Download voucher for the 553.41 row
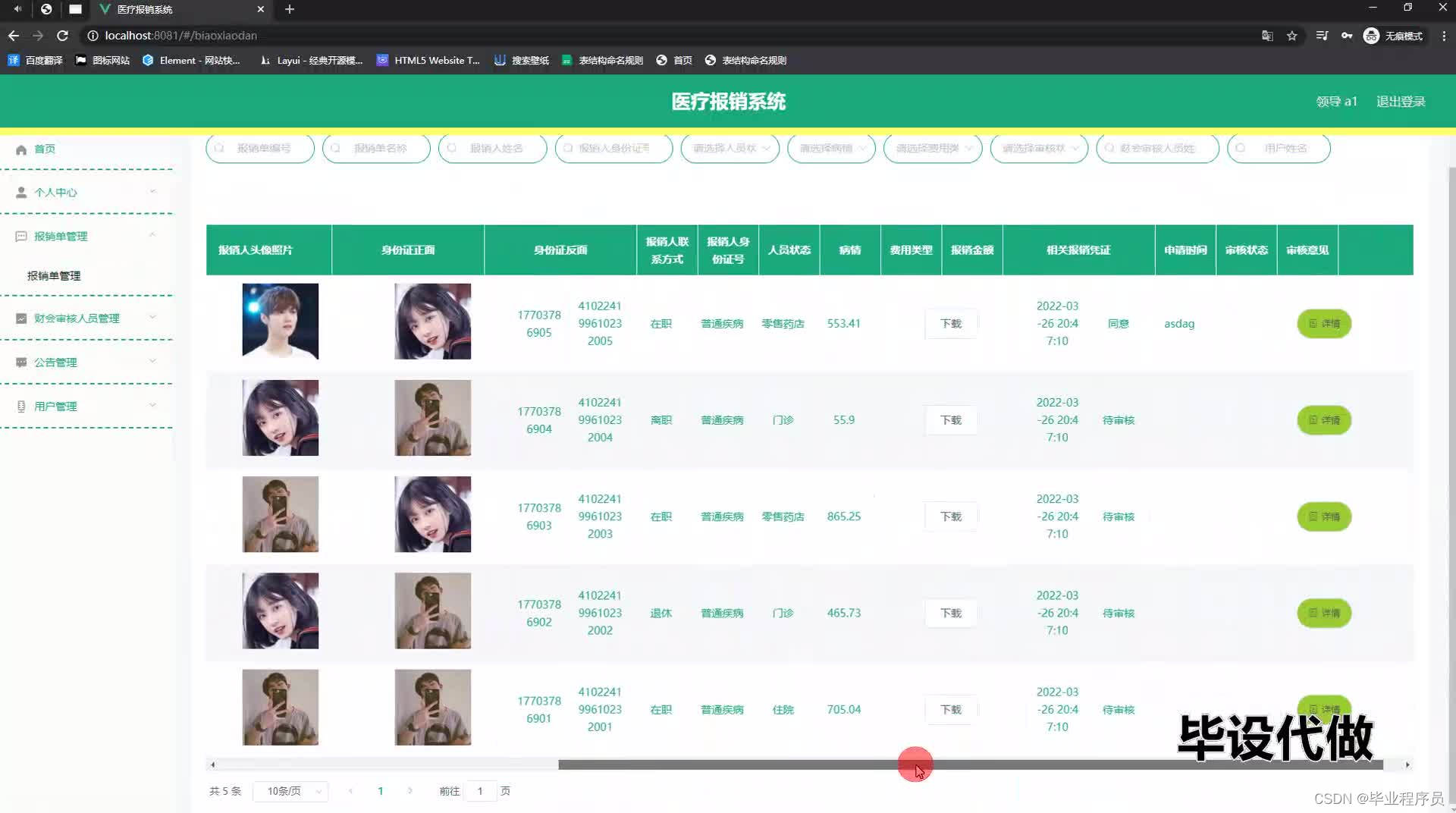 click(x=951, y=324)
